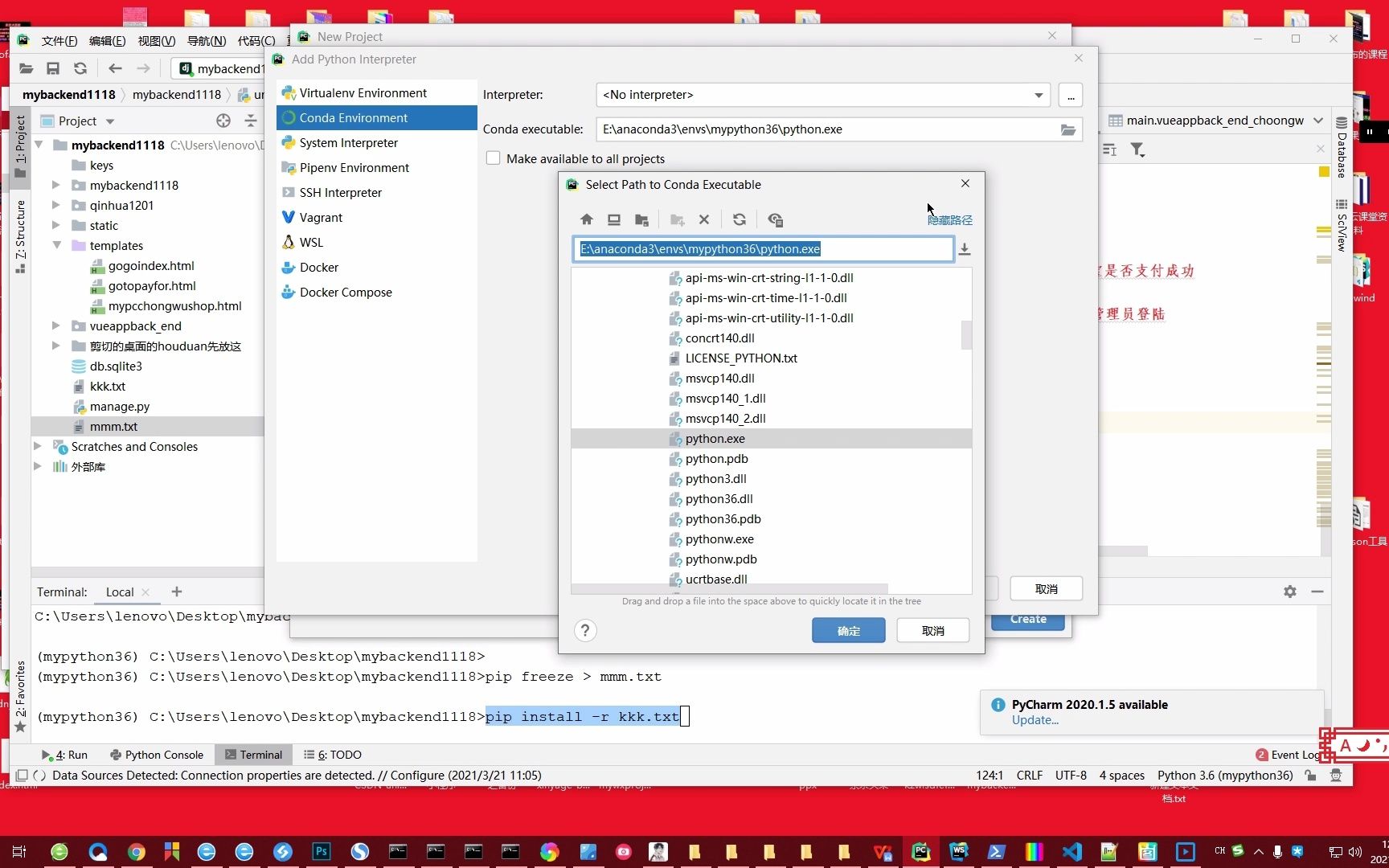Expand the qinhua1201 folder
The image size is (1389, 868).
(x=56, y=205)
